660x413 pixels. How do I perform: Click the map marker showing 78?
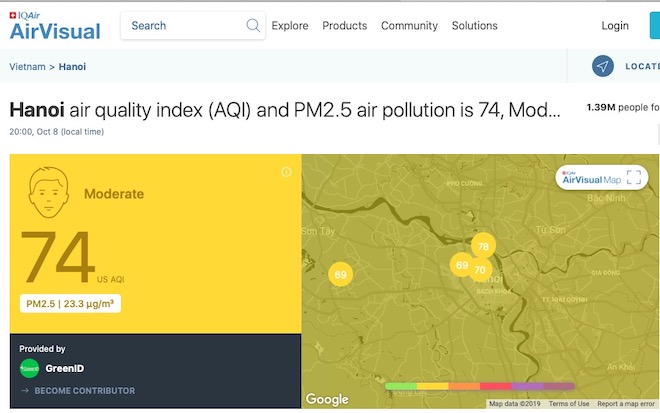pos(483,246)
